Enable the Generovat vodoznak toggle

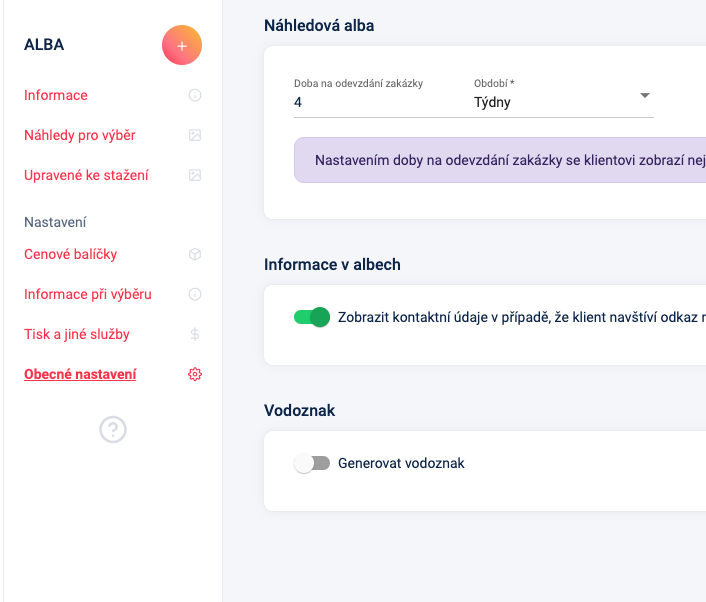click(x=312, y=463)
